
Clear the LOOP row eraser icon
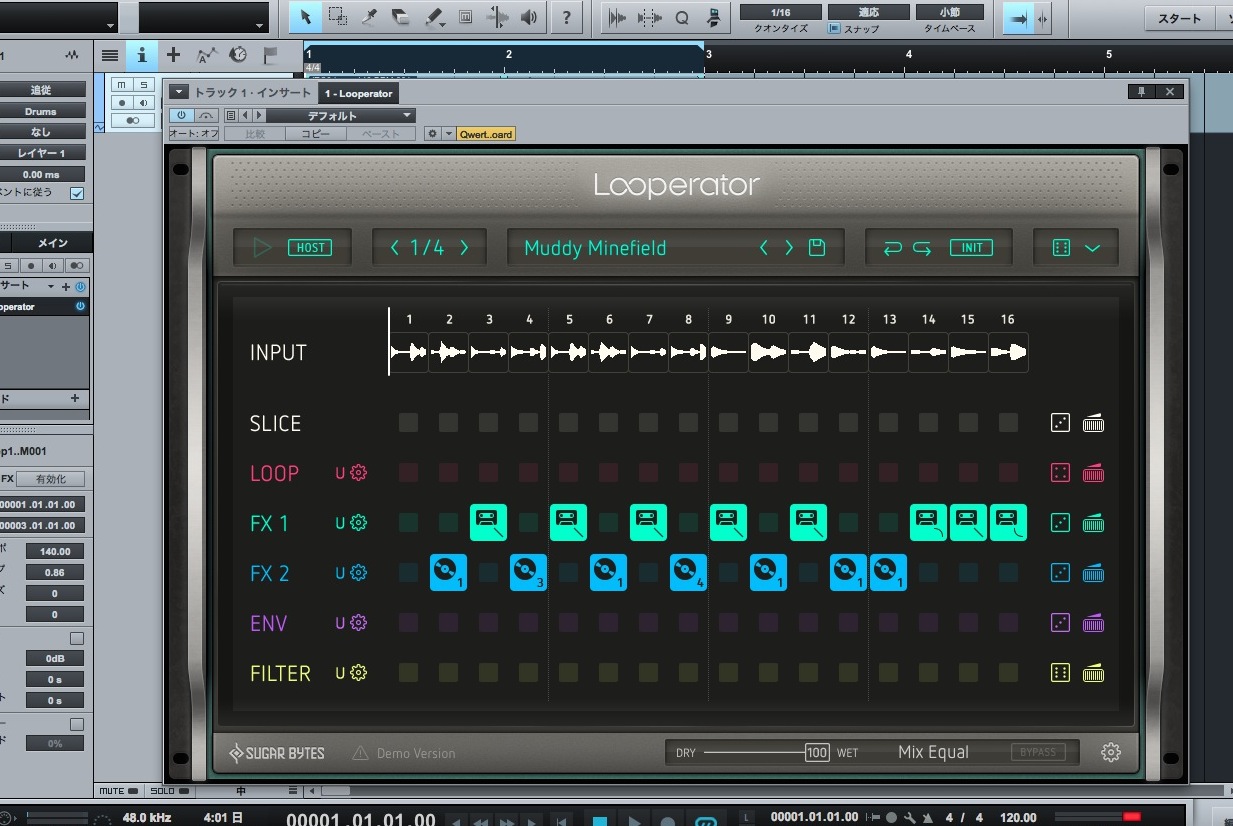point(1093,473)
